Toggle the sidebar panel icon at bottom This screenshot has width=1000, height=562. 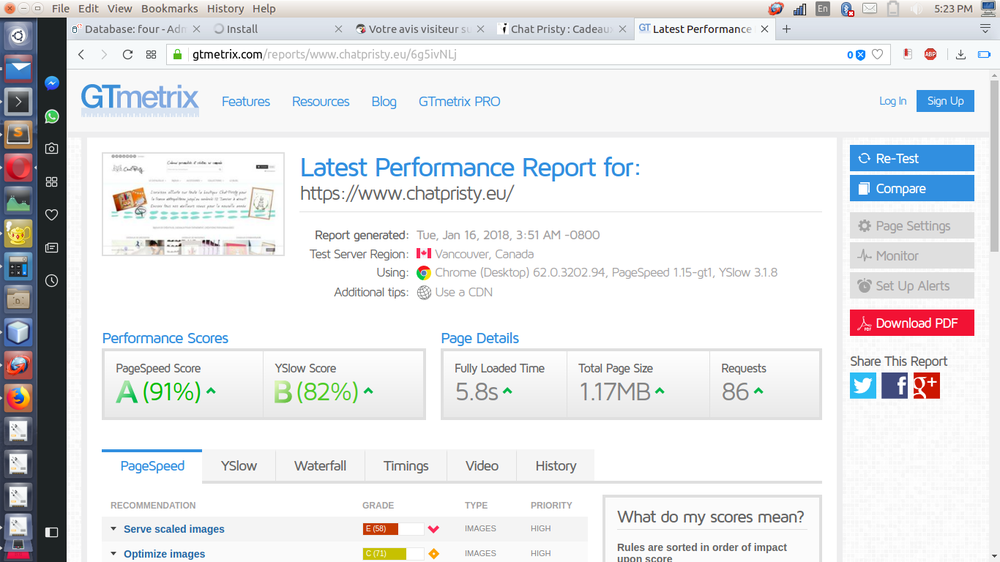(52, 532)
